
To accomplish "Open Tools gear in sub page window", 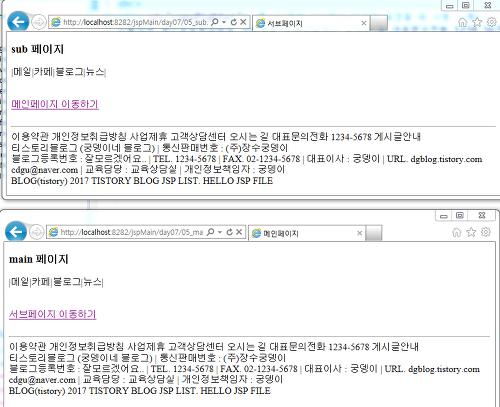I will (492, 22).
